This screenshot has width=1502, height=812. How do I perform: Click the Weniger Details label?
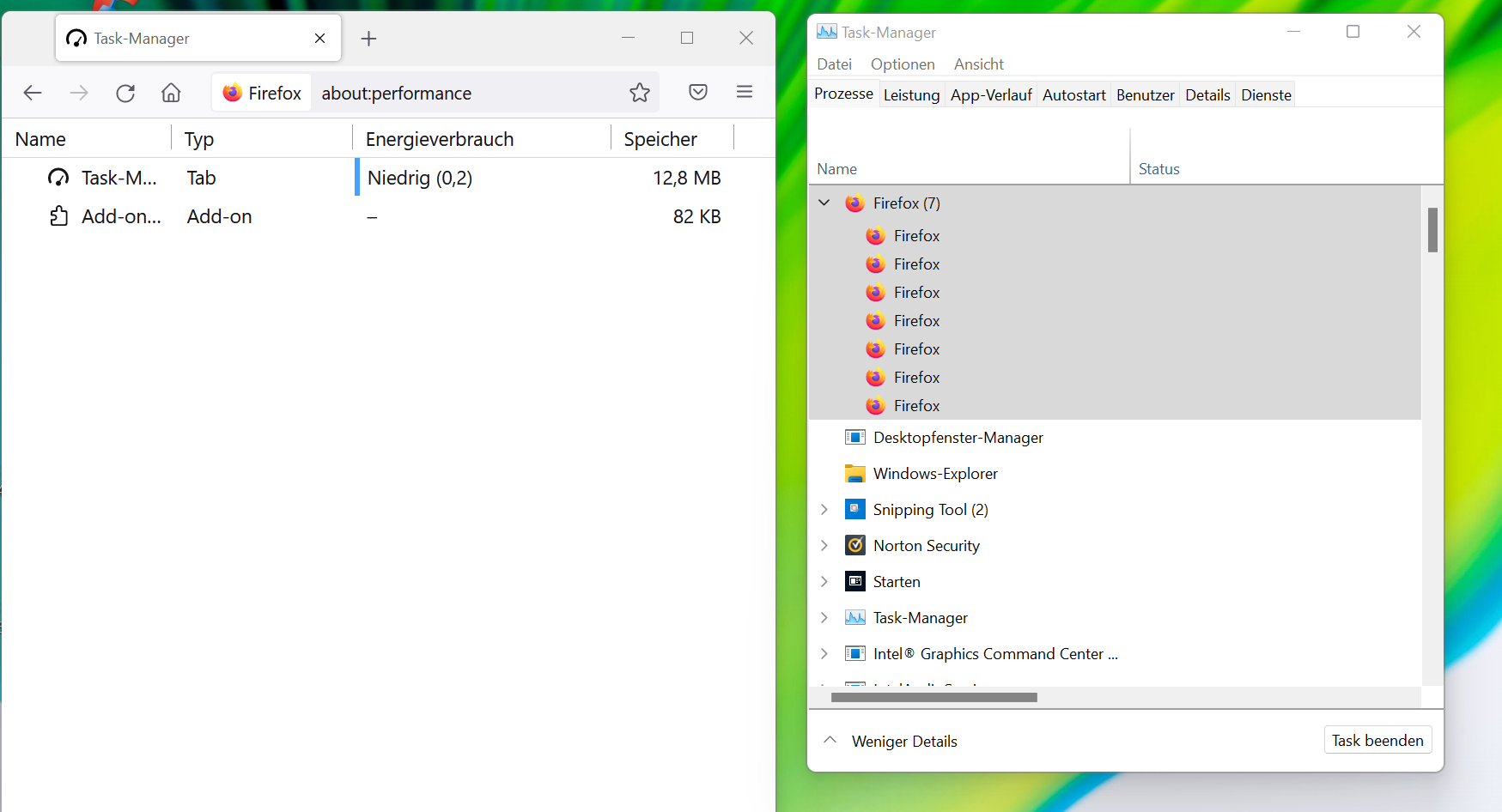click(904, 742)
